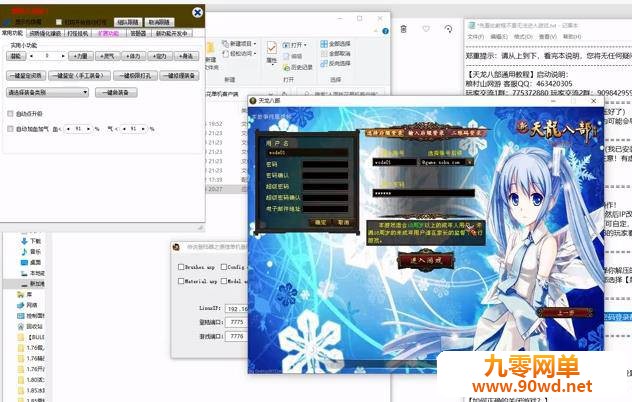The width and height of the screenshot is (632, 402).
Task: Click the +灵气 button
Action: (x=107, y=56)
